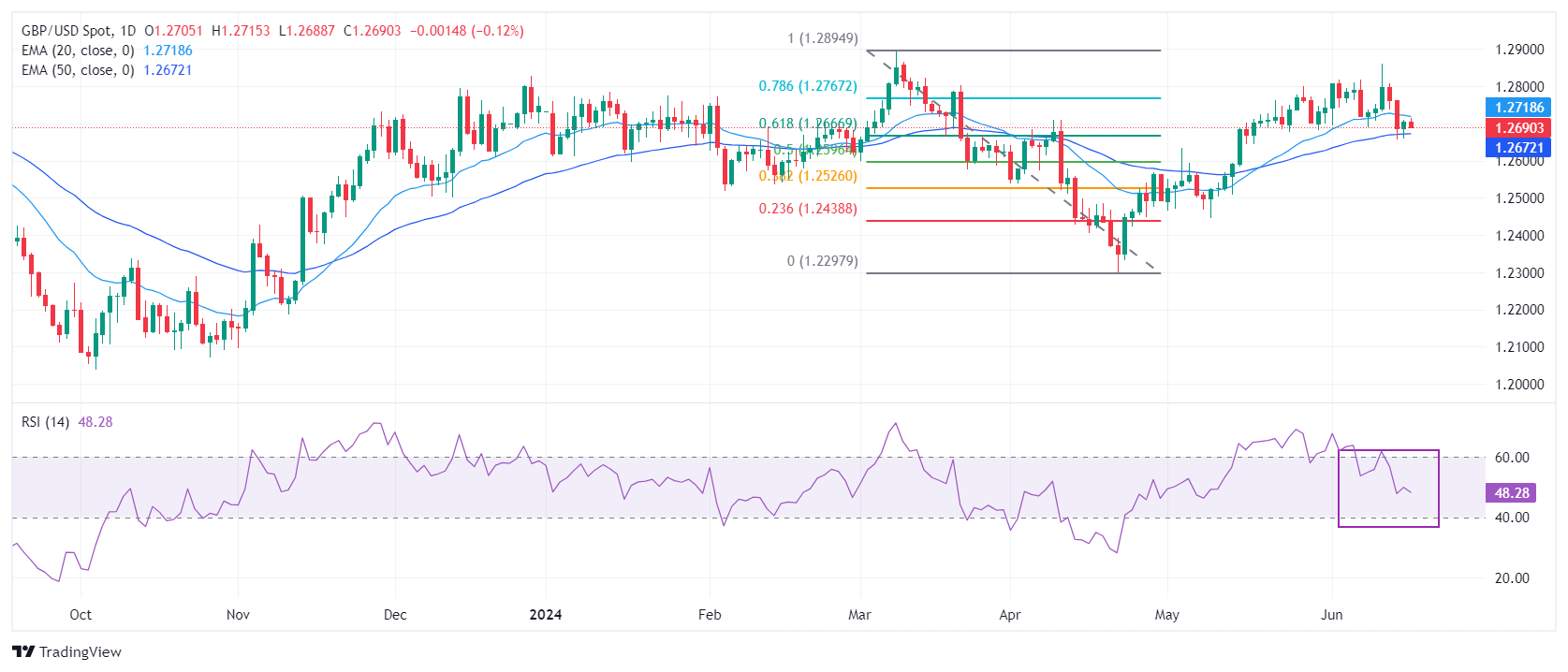Select the RSI (14) indicator legend
The image size is (1568, 672).
click(x=45, y=422)
